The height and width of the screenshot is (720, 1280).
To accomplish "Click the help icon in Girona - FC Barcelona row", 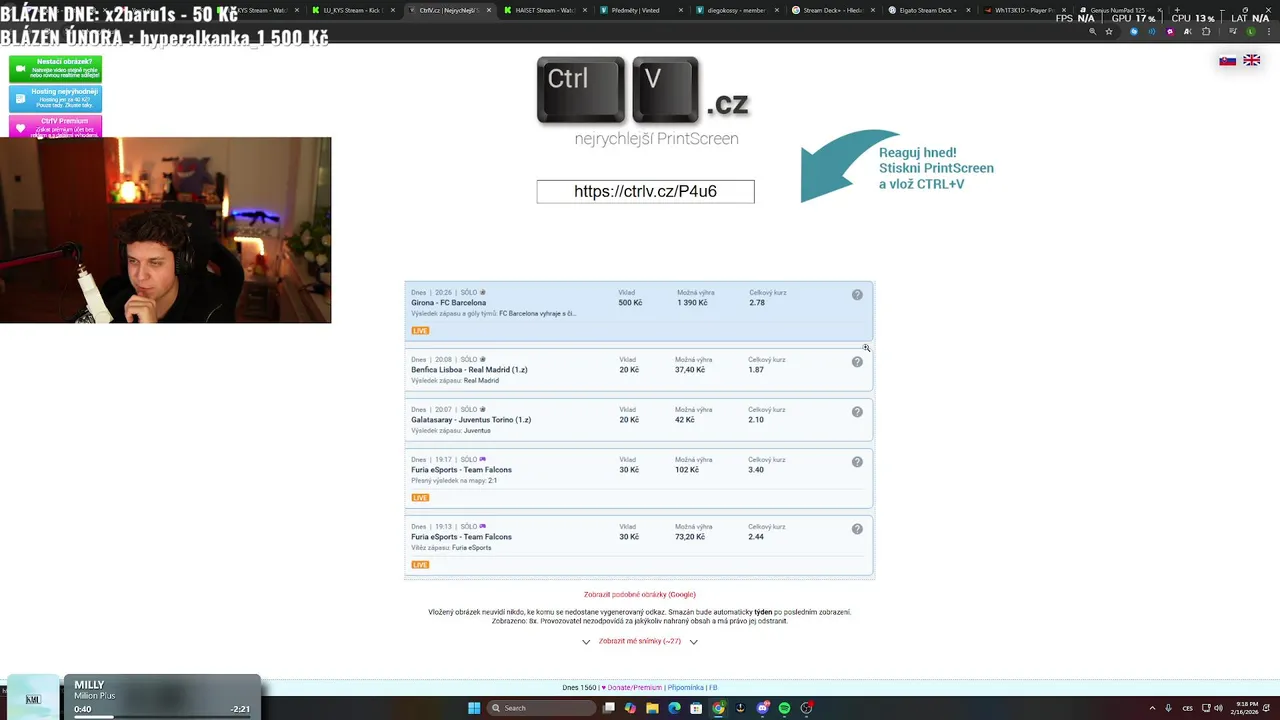I will click(x=857, y=295).
